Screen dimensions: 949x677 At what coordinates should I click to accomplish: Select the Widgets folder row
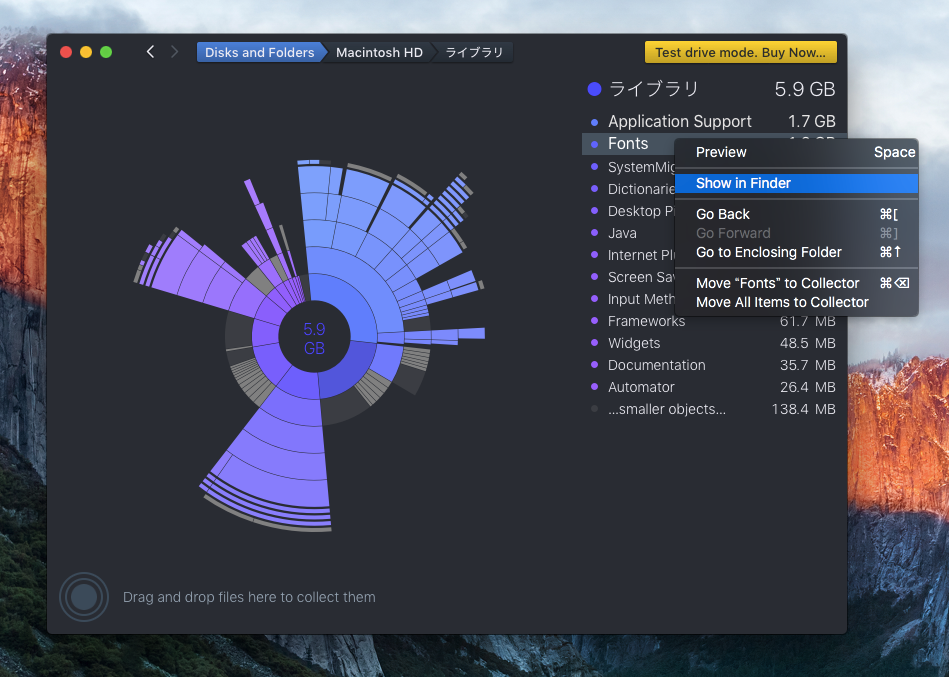click(714, 343)
